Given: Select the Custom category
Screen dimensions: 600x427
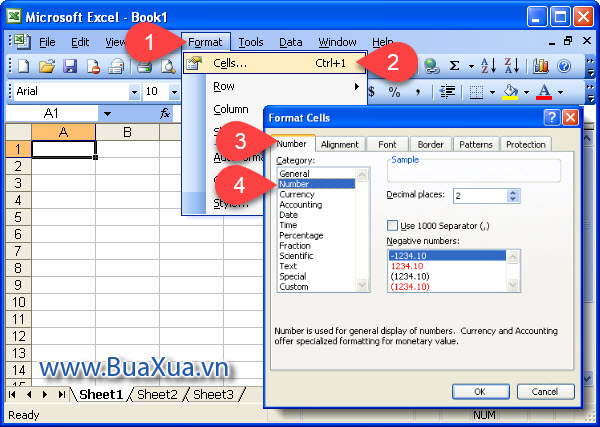Looking at the screenshot, I should pyautogui.click(x=293, y=287).
